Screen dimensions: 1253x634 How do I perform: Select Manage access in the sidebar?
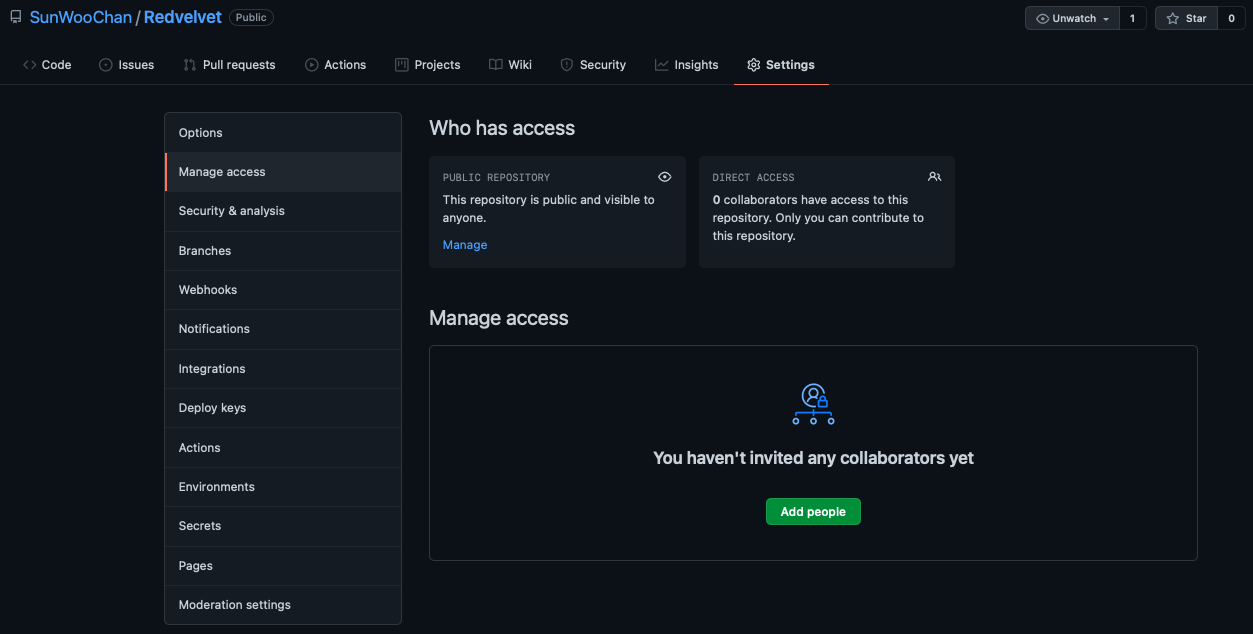(283, 172)
